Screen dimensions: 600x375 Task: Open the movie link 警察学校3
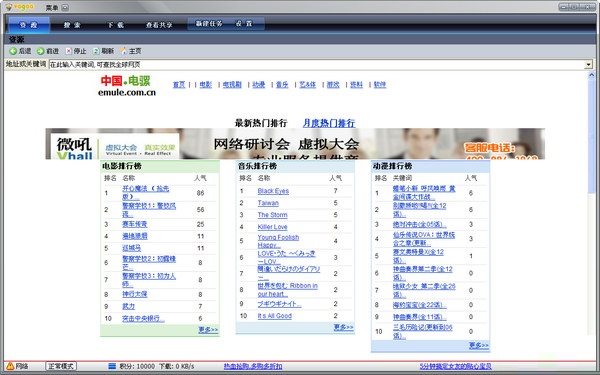(149, 280)
